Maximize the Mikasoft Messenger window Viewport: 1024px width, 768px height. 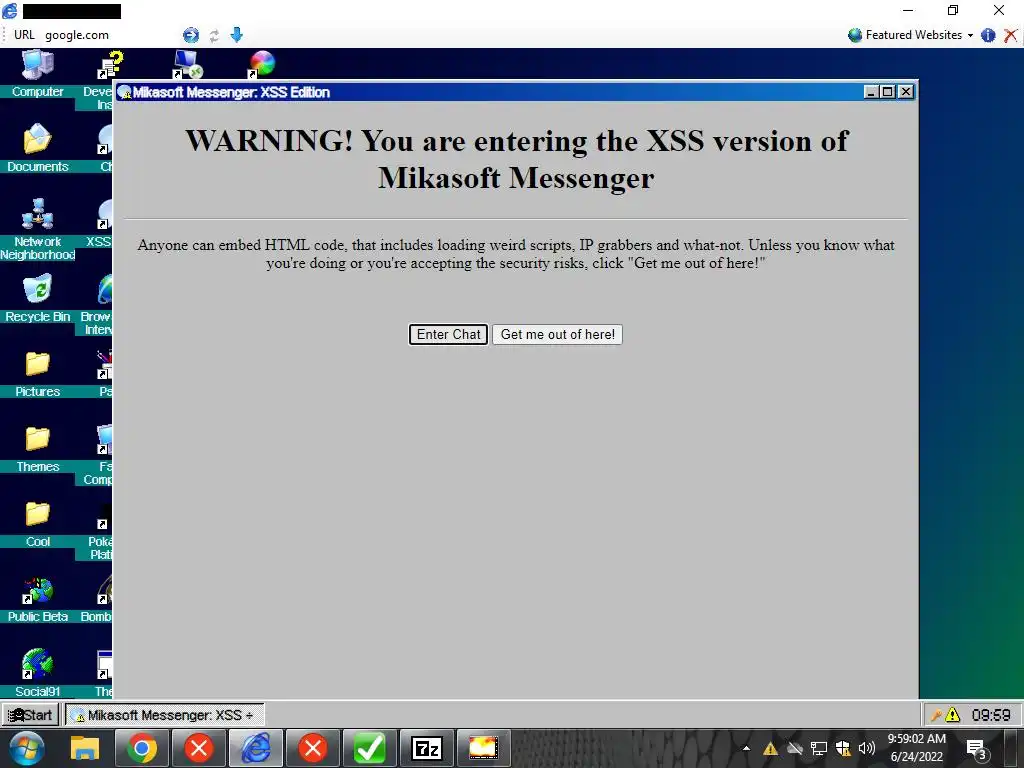pos(887,92)
